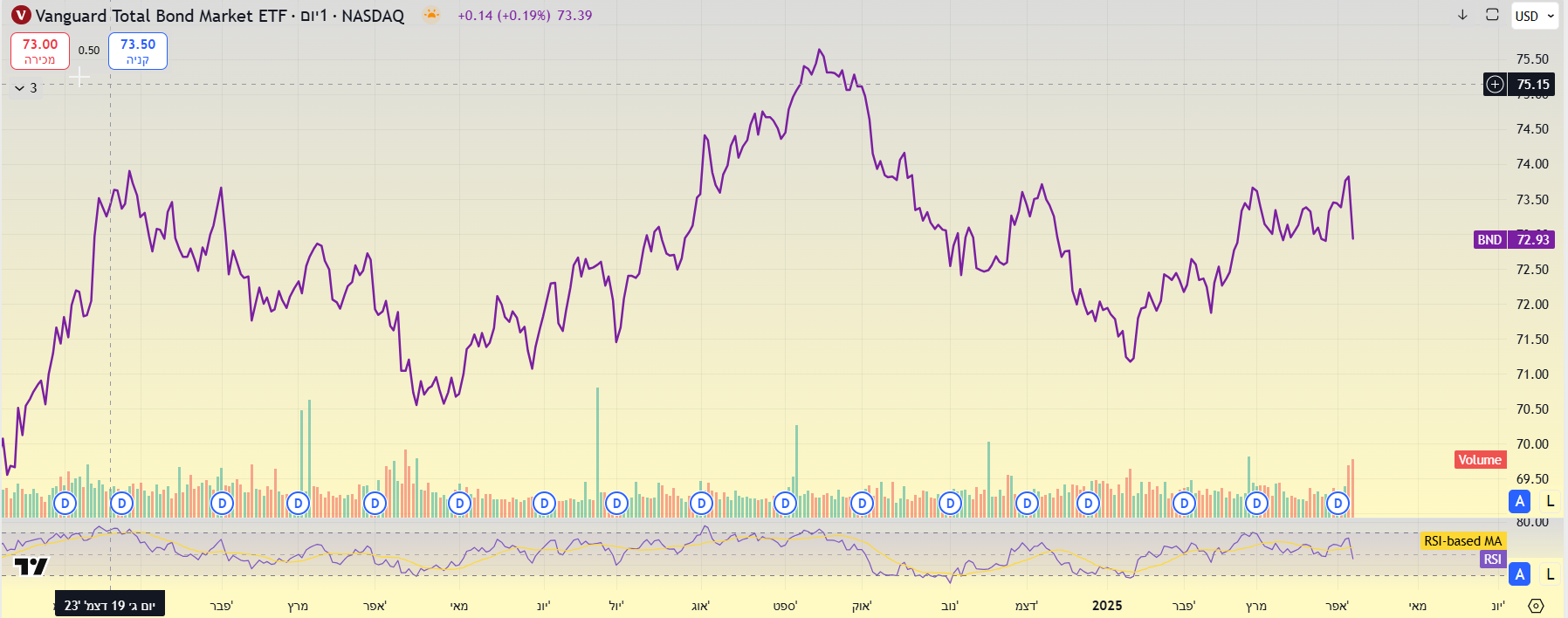This screenshot has width=1568, height=618.
Task: Click the 73.00 sell button
Action: [x=40, y=51]
